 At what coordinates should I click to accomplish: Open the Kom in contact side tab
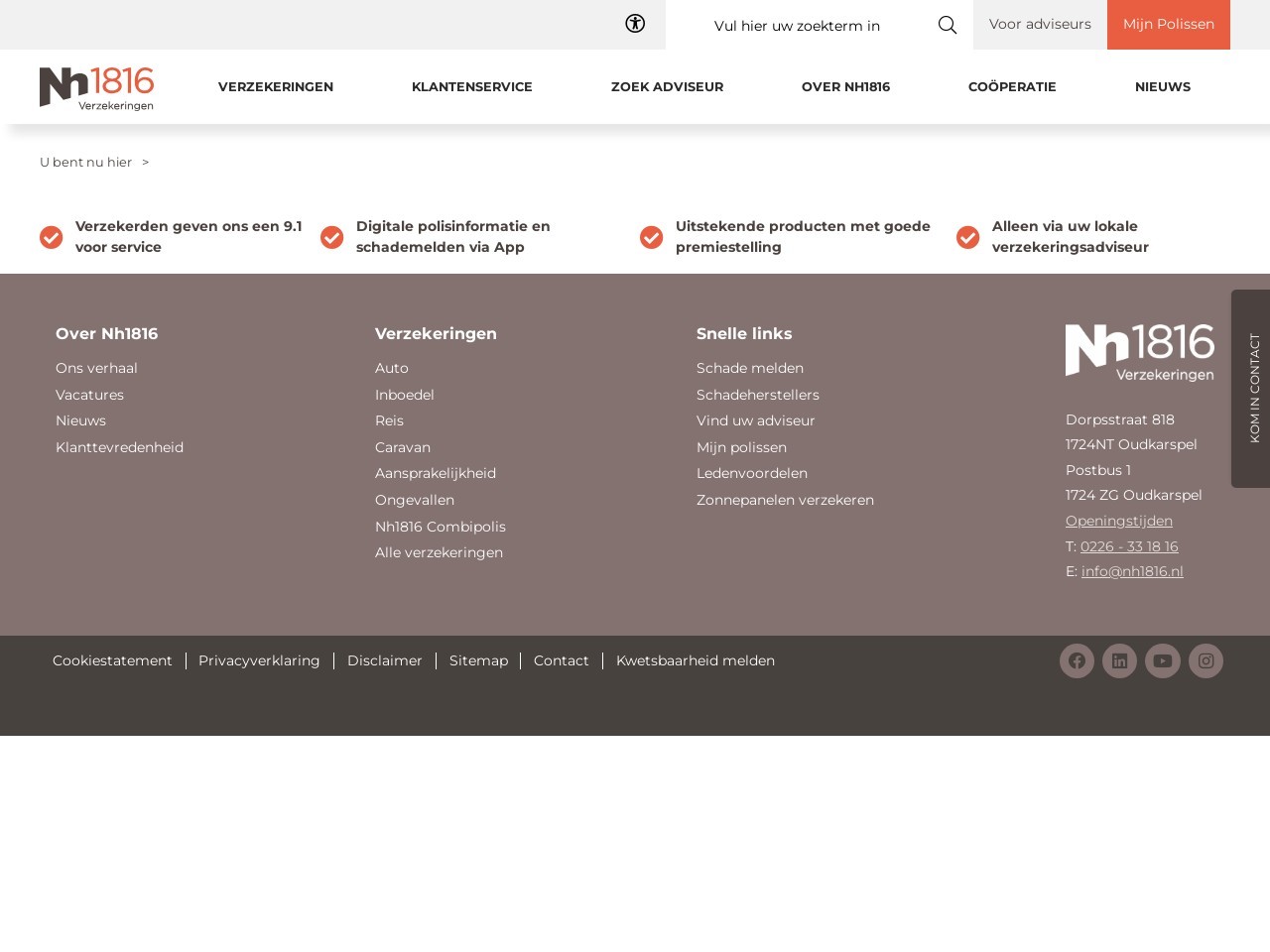tap(1250, 389)
